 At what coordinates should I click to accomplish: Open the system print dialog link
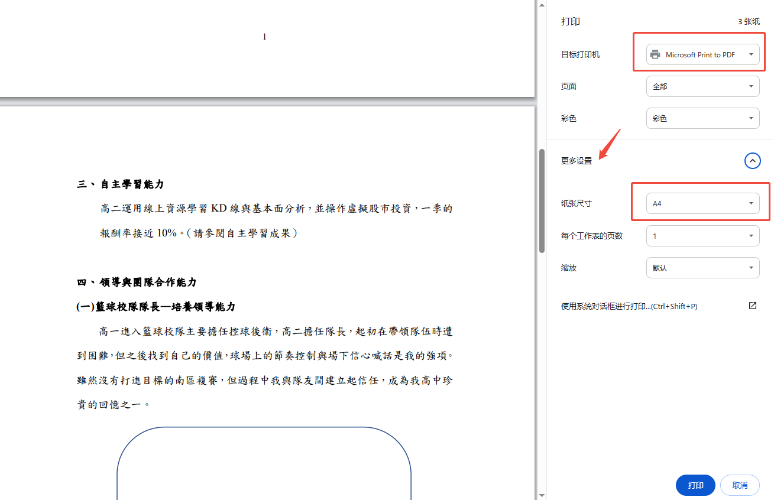tap(629, 306)
